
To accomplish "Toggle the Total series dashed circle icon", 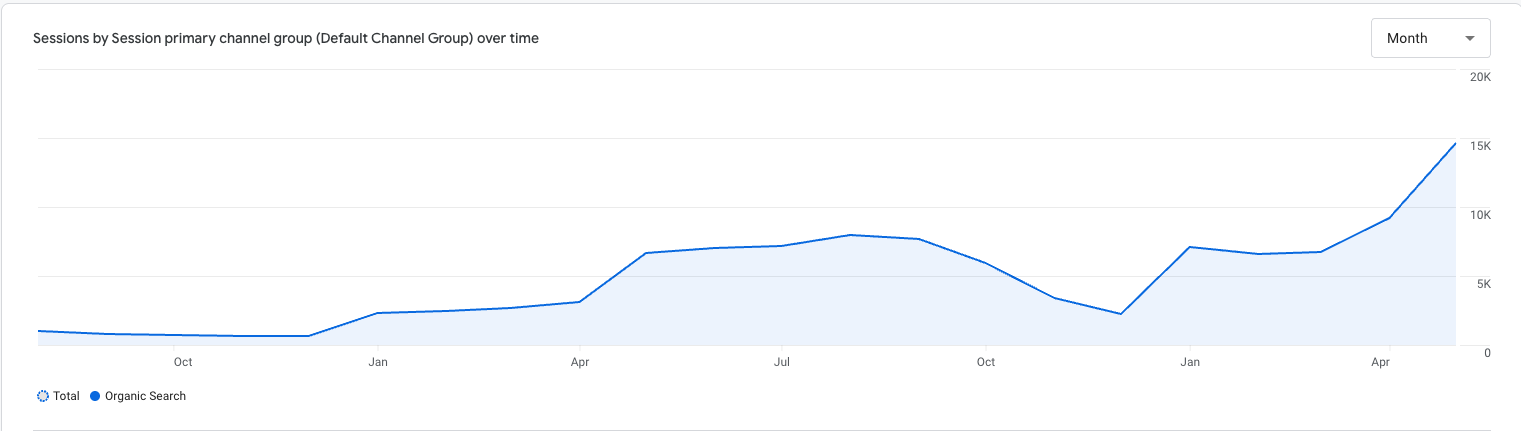I will pos(43,396).
